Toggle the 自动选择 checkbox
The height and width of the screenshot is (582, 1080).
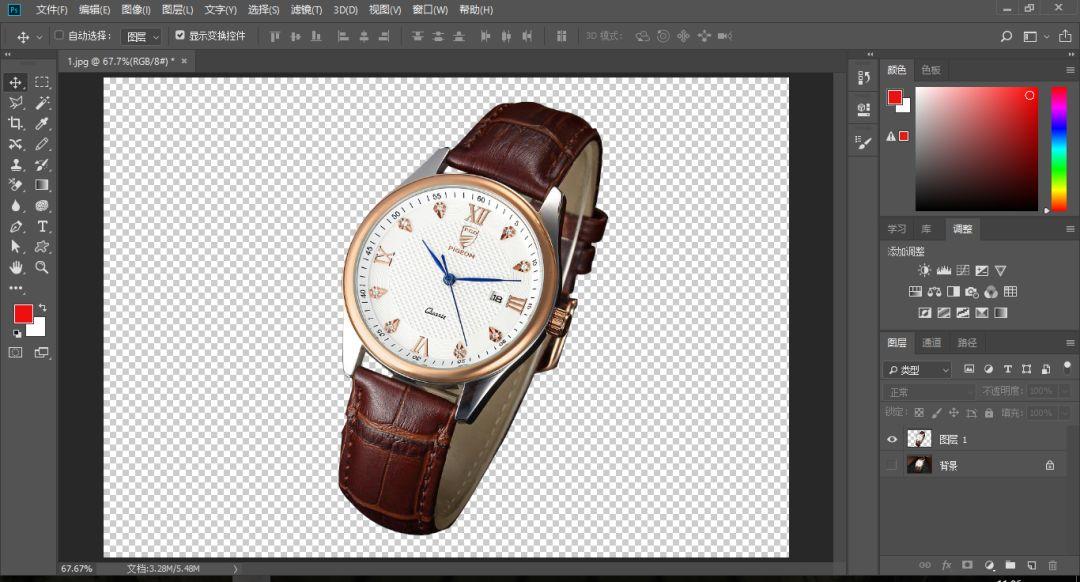59,35
